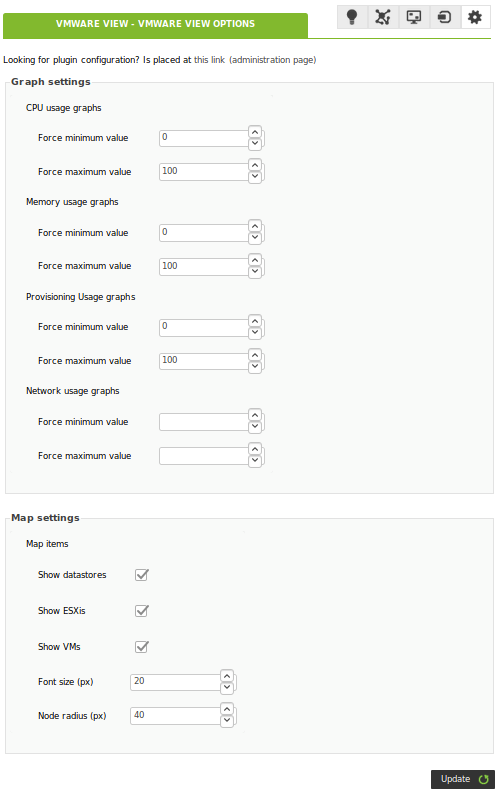Decrease Provisioning Usage Force minimum value
The width and height of the screenshot is (500, 792).
click(x=255, y=332)
